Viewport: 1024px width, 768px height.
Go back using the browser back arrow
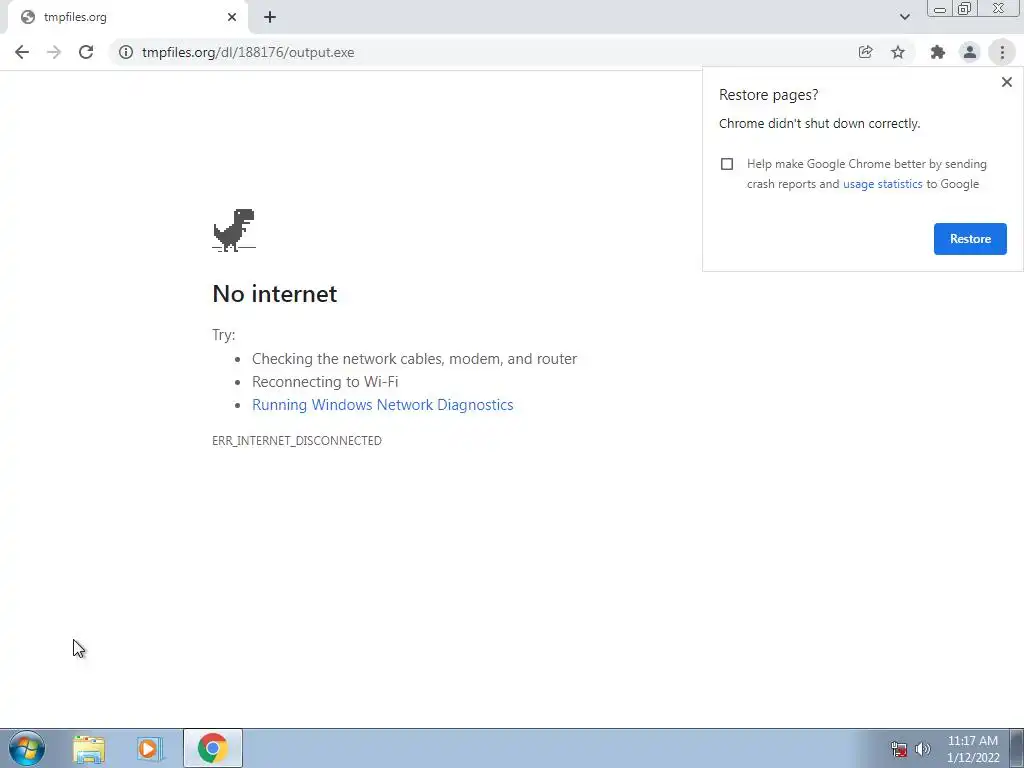point(22,52)
